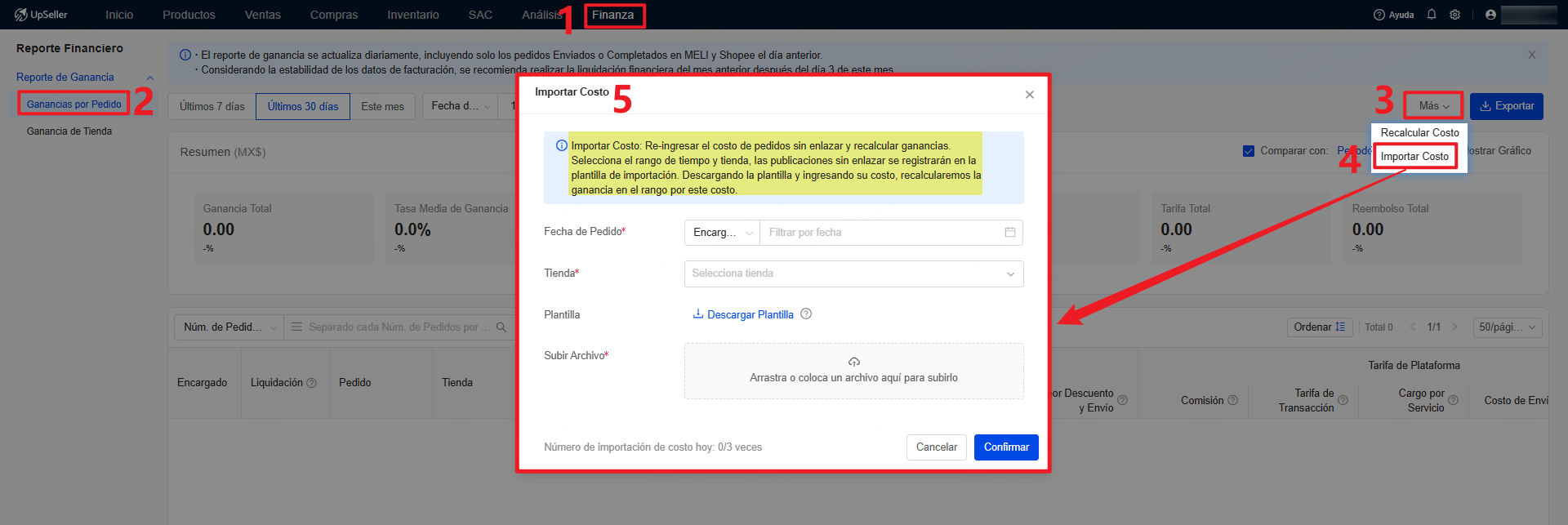Click the calendar icon in date filter
The width and height of the screenshot is (1568, 525).
1010,232
